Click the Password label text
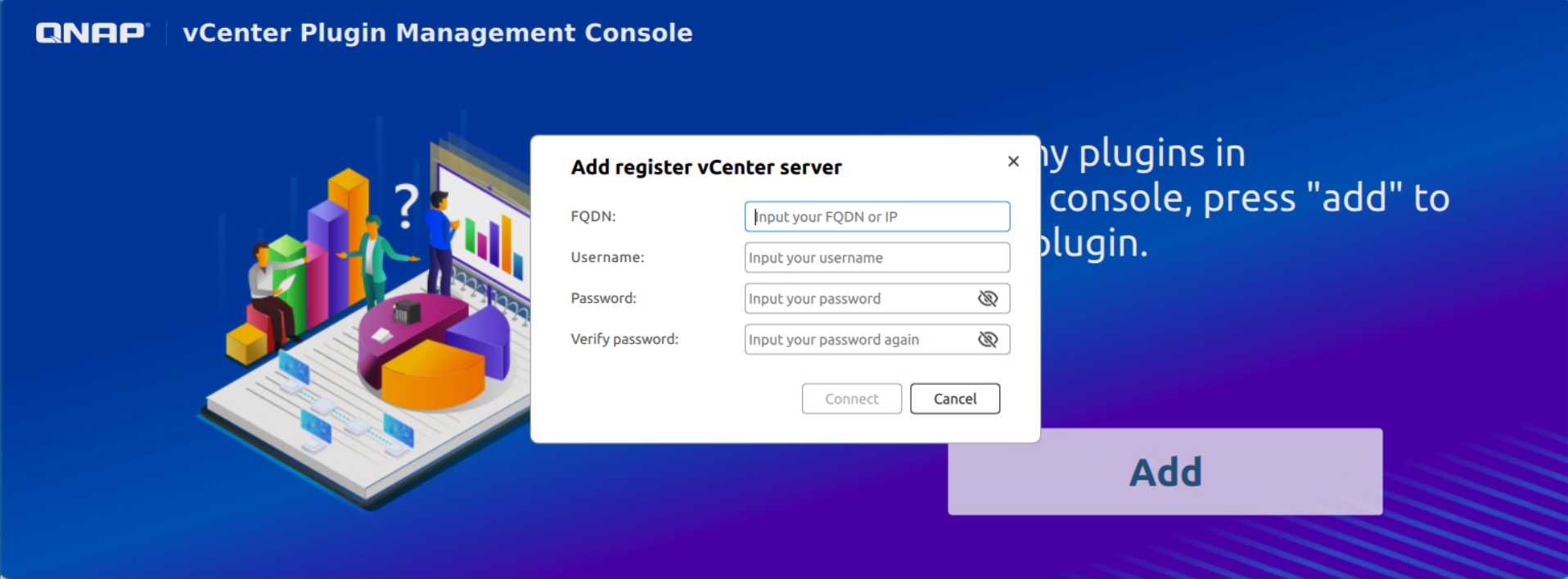This screenshot has height=579, width=1568. 603,298
